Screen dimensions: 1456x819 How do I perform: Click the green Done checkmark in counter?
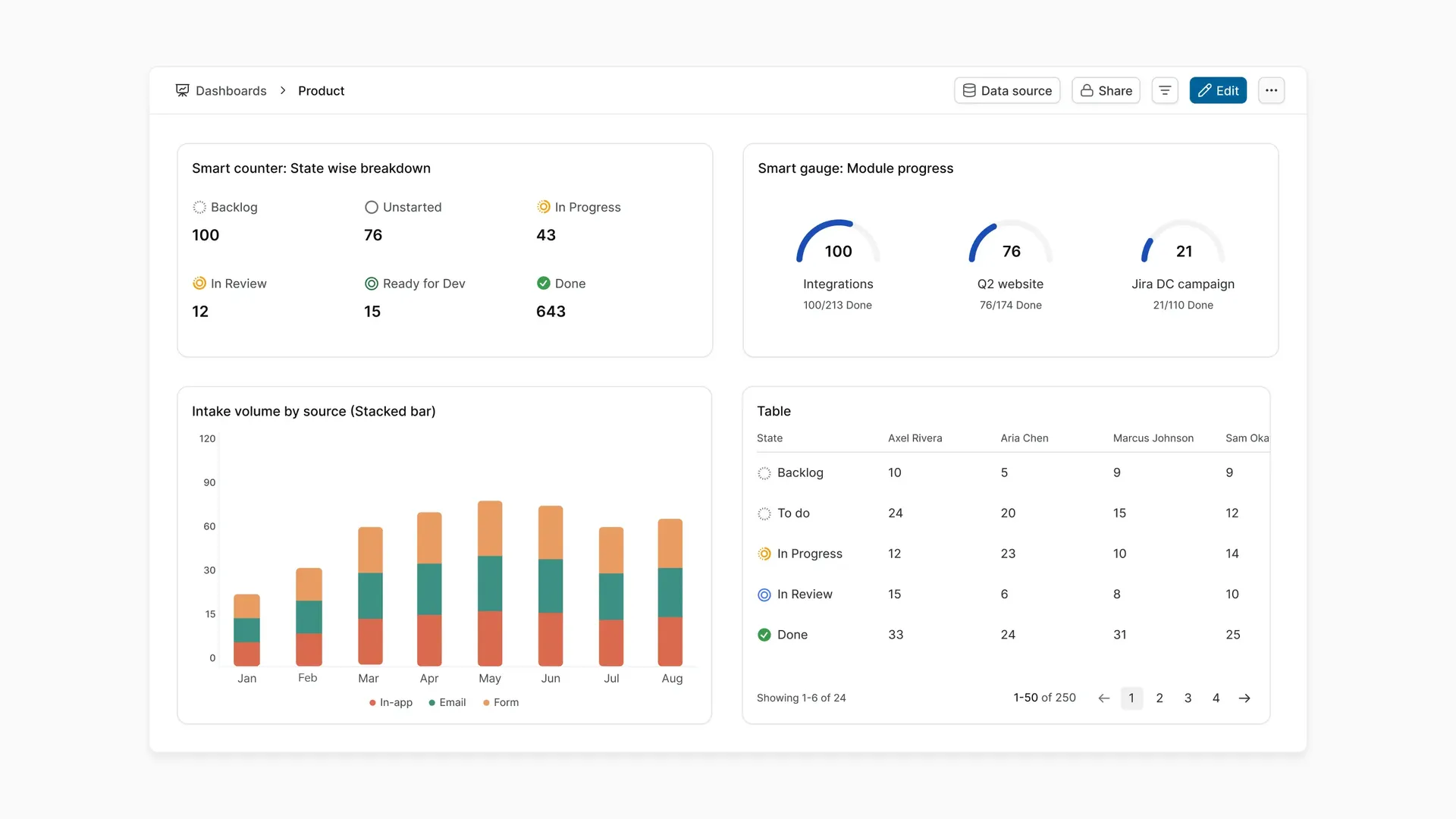click(544, 283)
